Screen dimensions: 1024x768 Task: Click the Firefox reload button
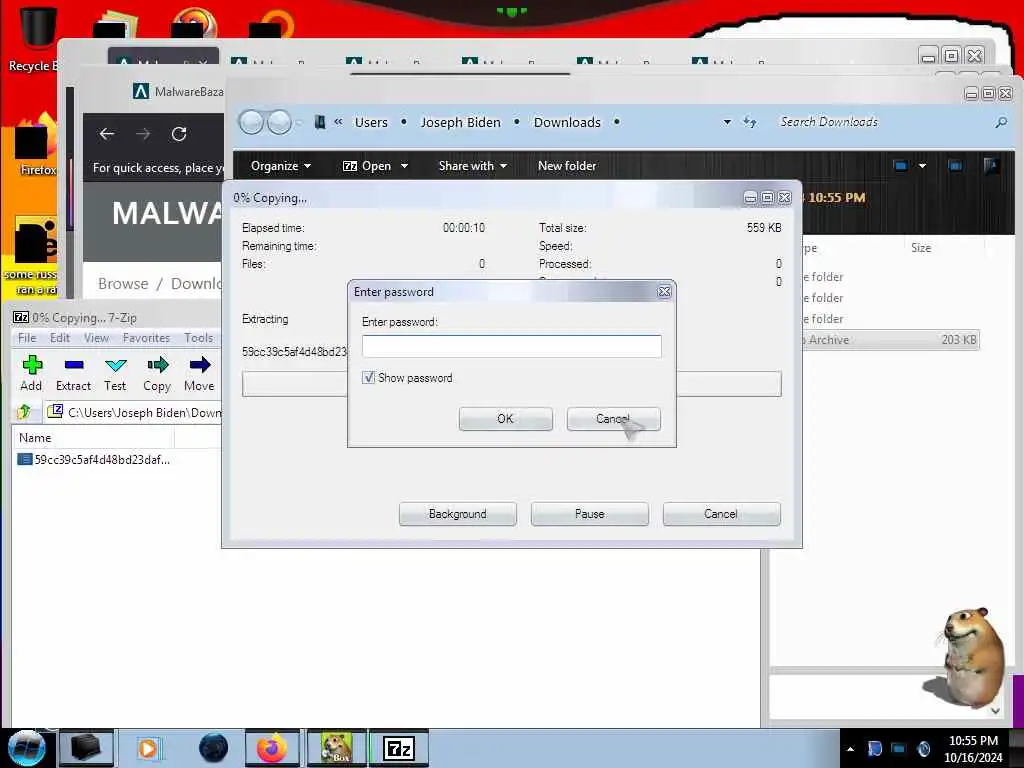click(179, 134)
